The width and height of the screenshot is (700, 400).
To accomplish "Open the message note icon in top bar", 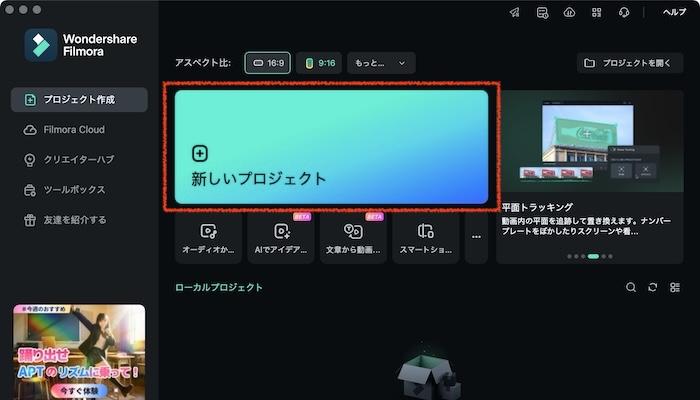I will pyautogui.click(x=542, y=13).
